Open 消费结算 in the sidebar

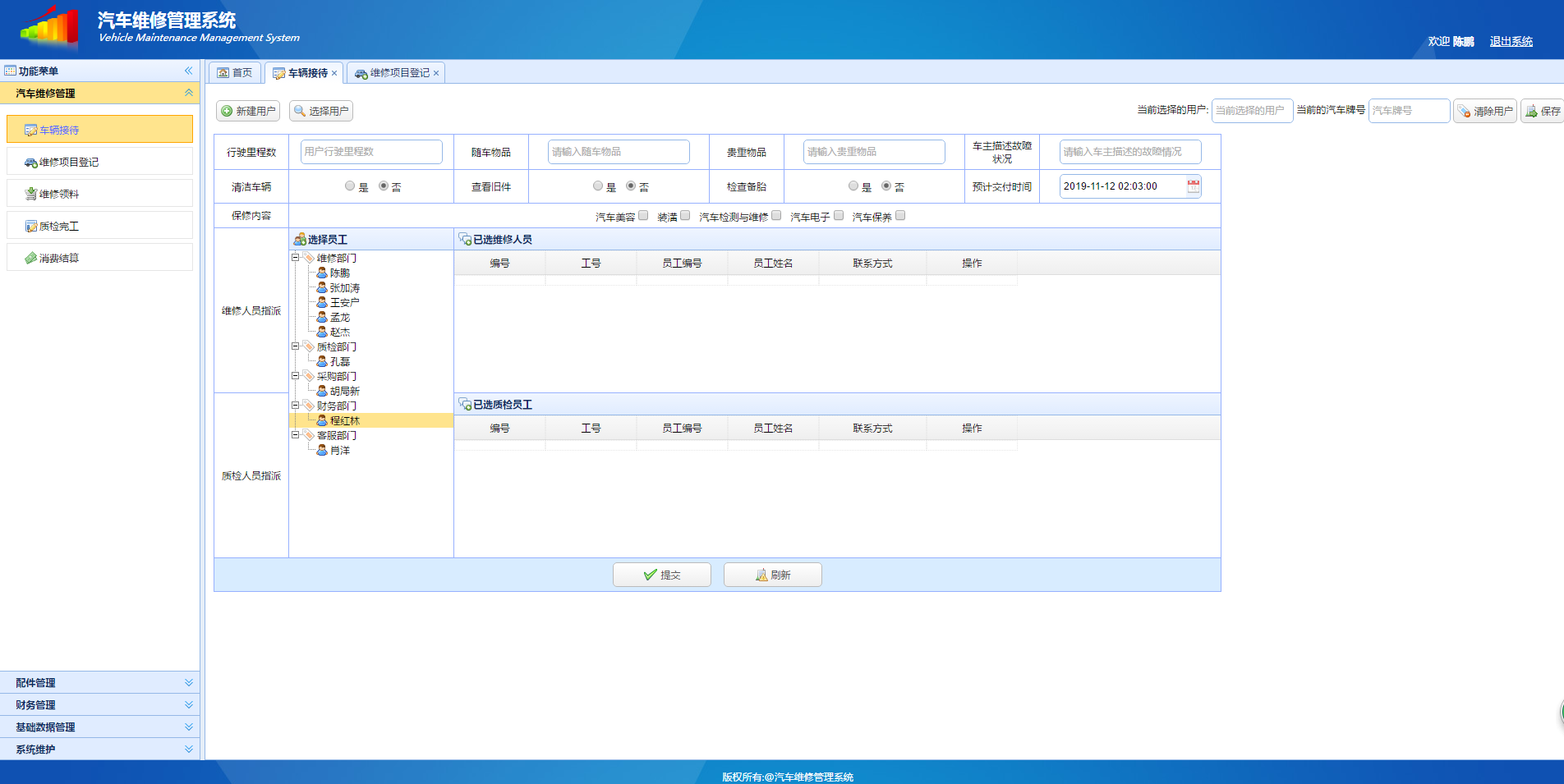click(59, 259)
